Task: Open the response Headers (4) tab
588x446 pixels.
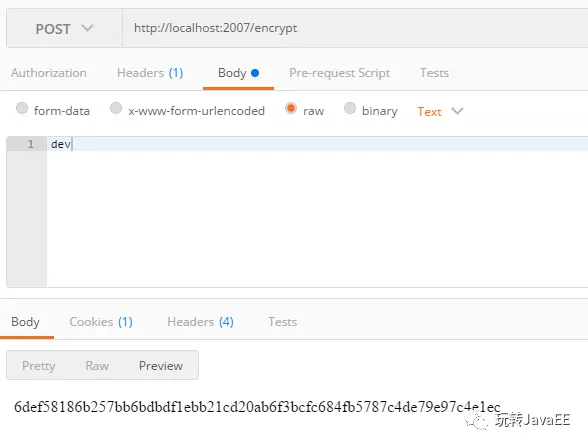Action: click(201, 322)
